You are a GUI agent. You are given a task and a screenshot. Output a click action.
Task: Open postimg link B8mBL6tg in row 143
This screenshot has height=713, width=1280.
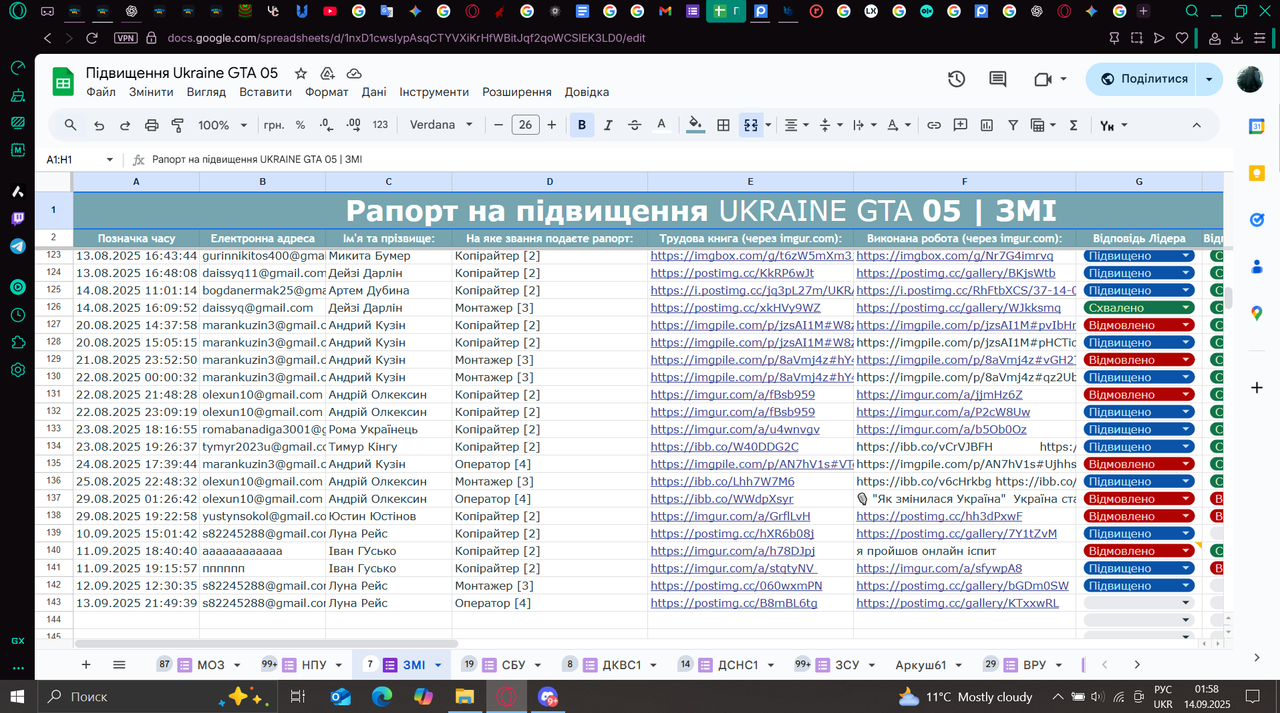(734, 603)
